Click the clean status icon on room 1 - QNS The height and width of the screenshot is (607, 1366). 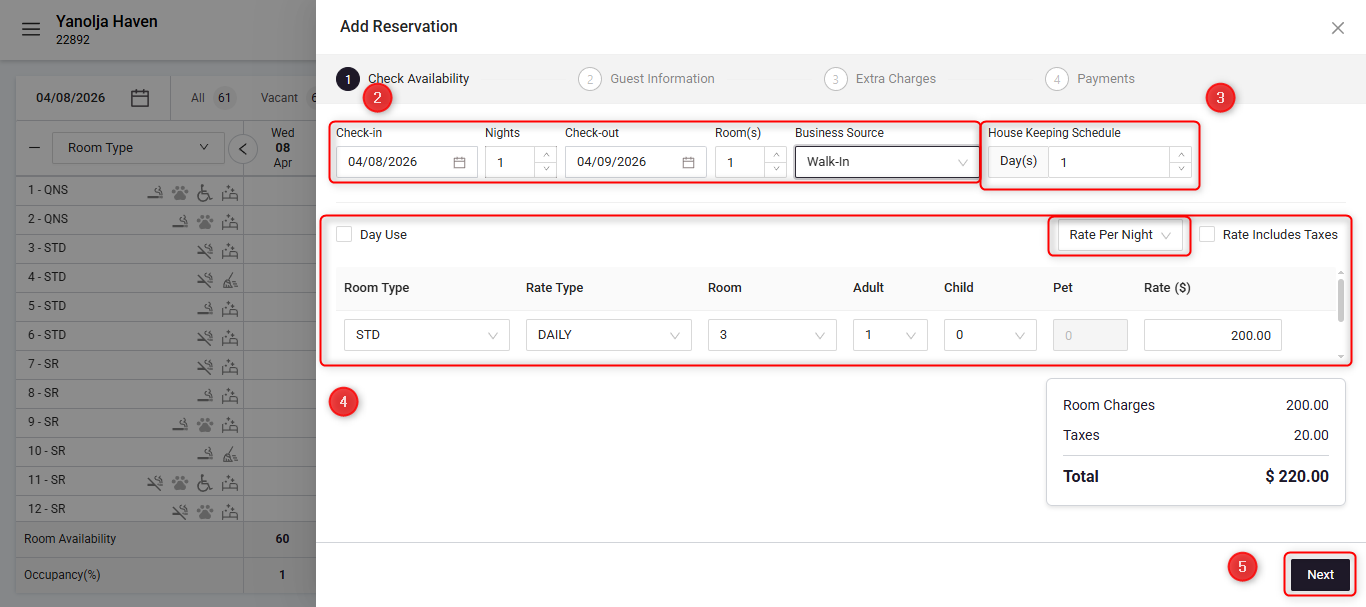[x=230, y=192]
